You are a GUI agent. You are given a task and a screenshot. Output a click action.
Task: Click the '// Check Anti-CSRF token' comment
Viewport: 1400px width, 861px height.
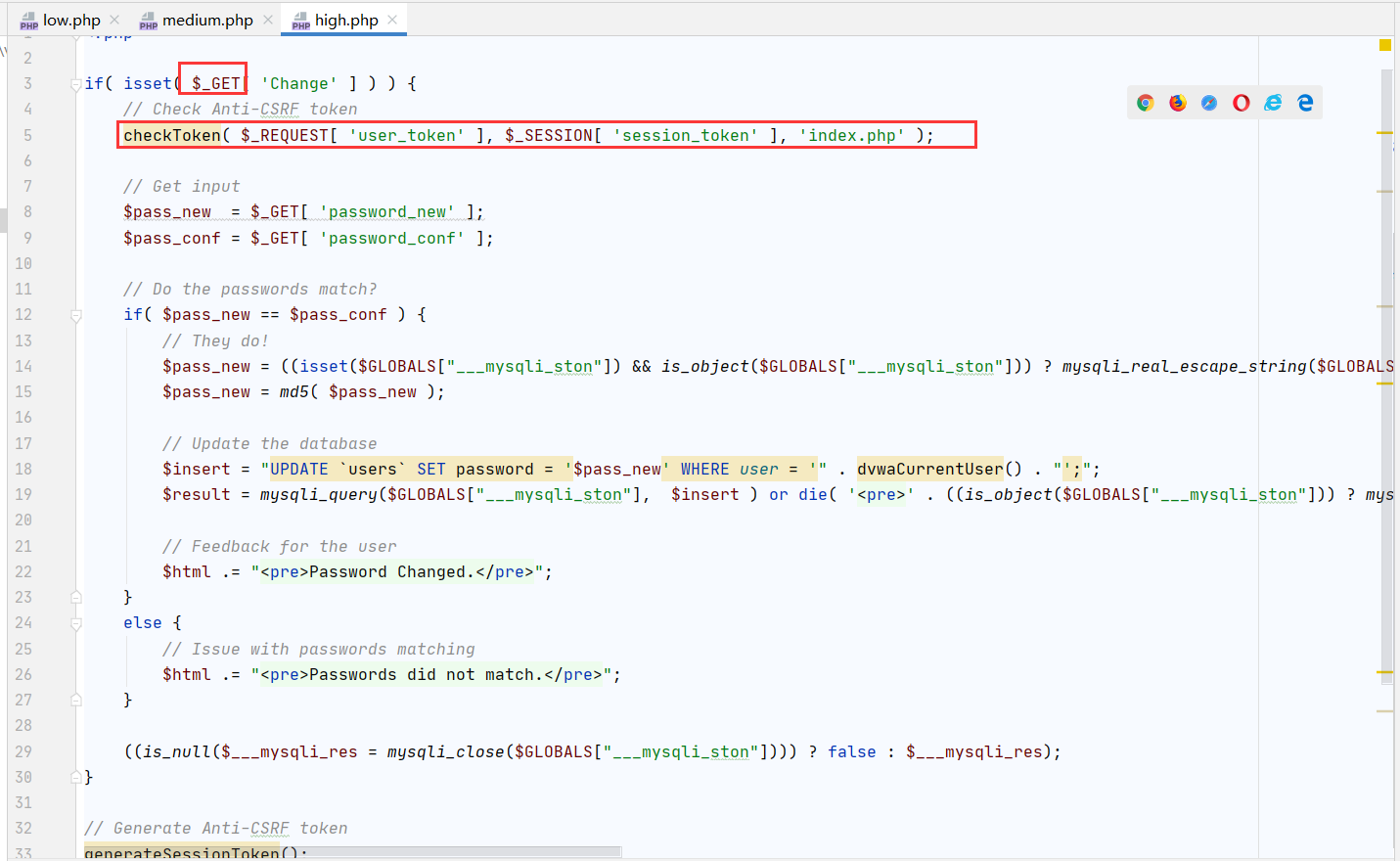coord(241,110)
